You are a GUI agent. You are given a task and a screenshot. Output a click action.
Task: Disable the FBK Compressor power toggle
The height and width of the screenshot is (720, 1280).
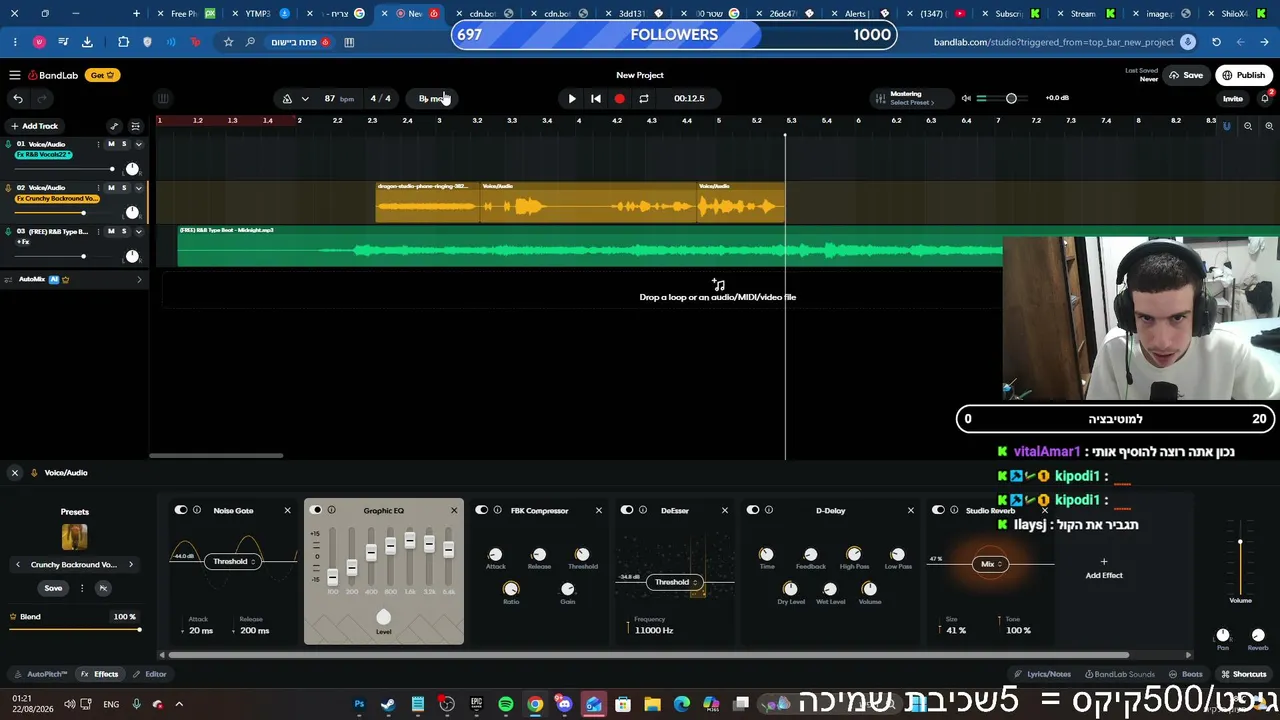pos(482,510)
